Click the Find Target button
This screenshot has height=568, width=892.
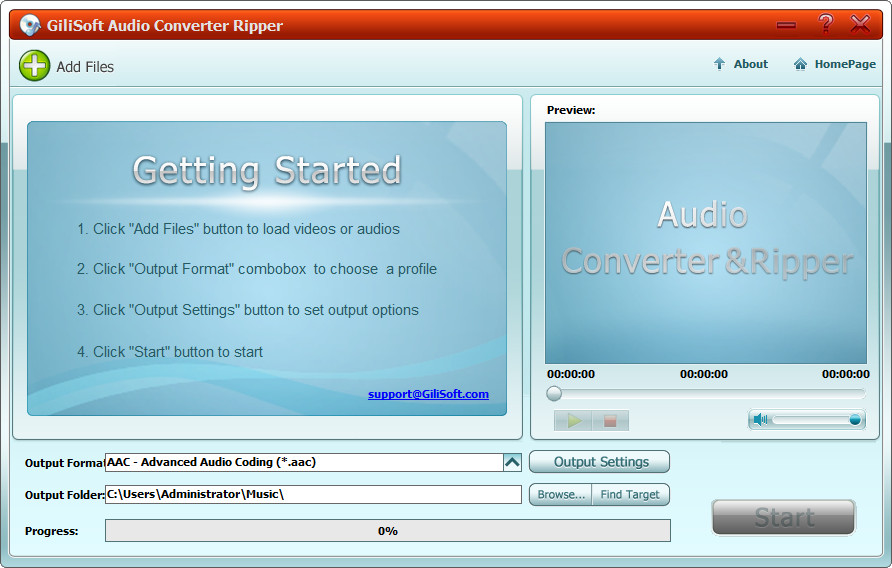click(x=630, y=495)
